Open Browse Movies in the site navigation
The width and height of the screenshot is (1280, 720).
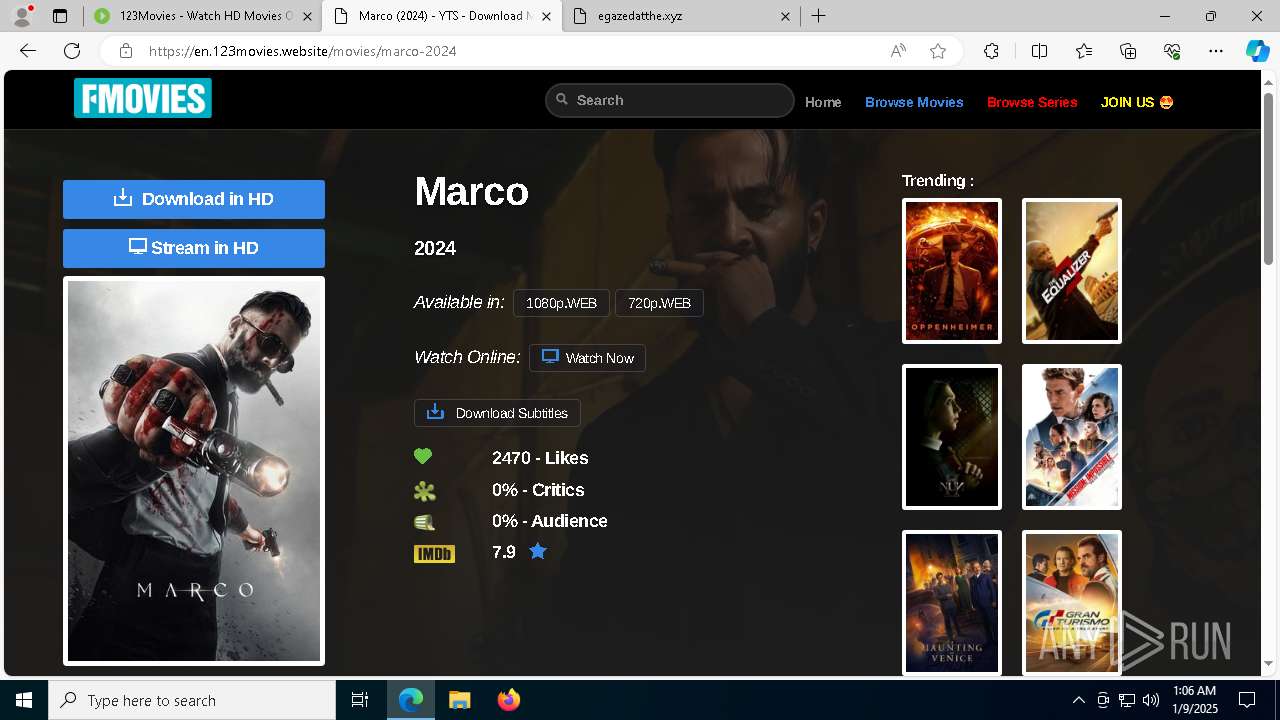coord(914,102)
